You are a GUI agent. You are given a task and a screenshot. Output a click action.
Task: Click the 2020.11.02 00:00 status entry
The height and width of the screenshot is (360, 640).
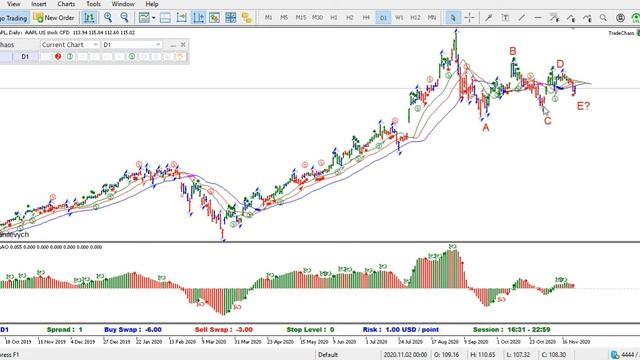405,355
